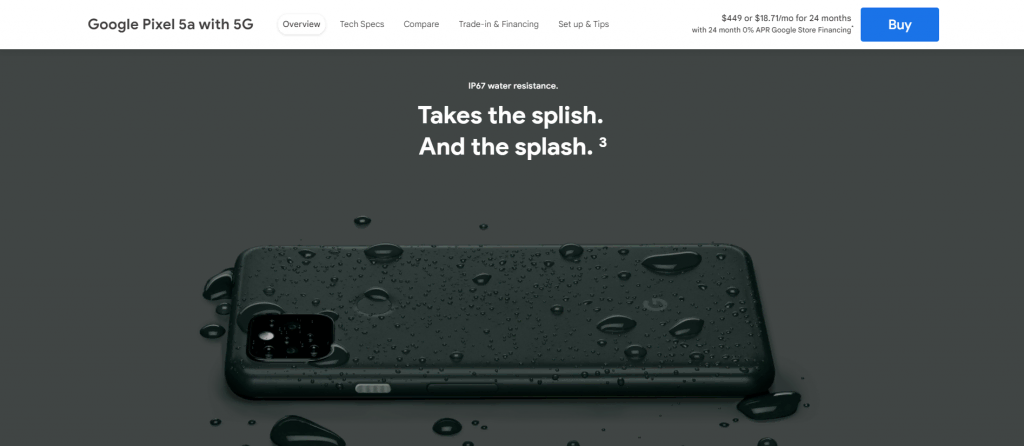Click the 'Takes the splish.' headline
This screenshot has width=1024, height=446.
(x=510, y=115)
